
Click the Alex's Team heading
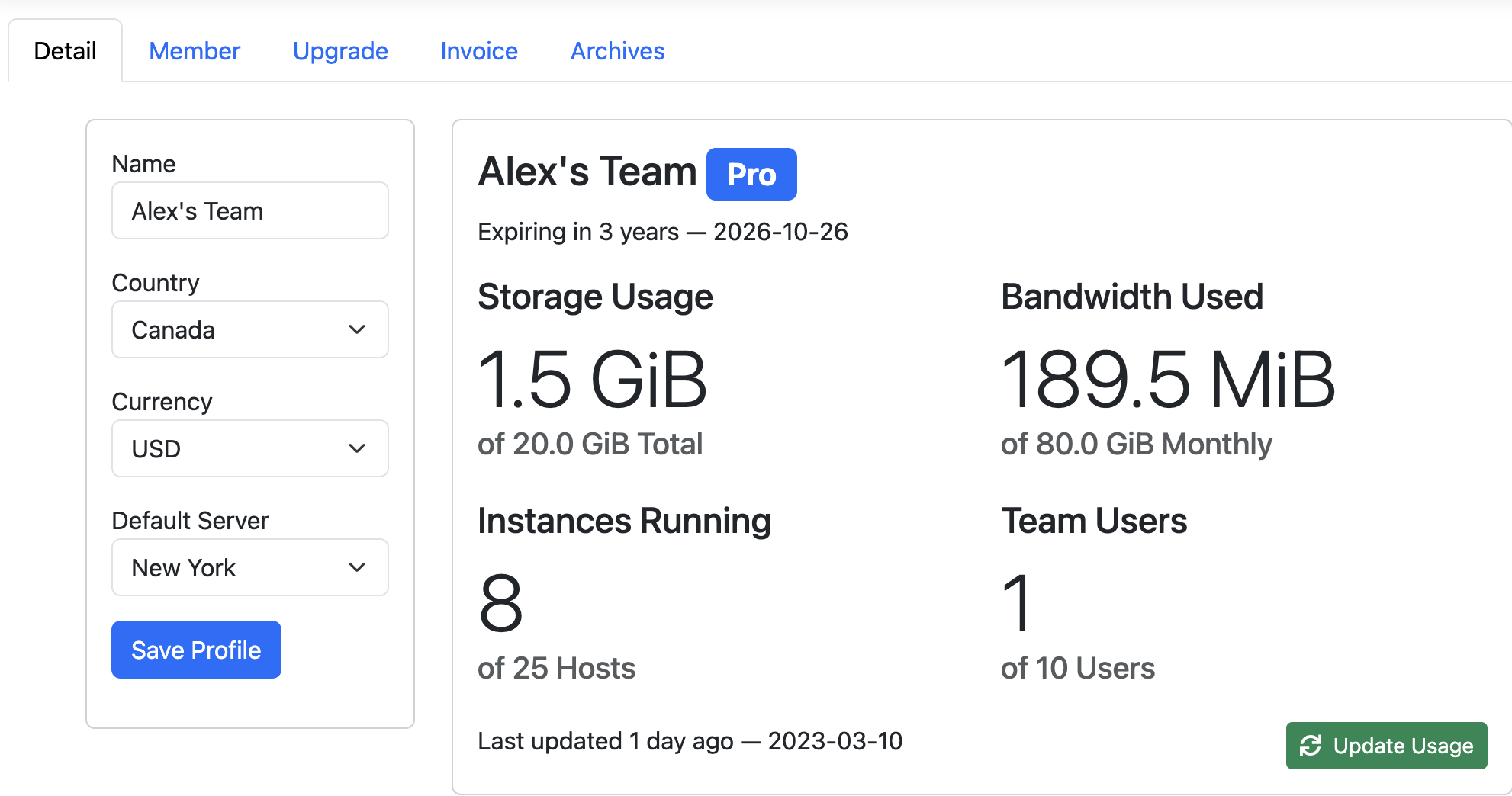(587, 172)
